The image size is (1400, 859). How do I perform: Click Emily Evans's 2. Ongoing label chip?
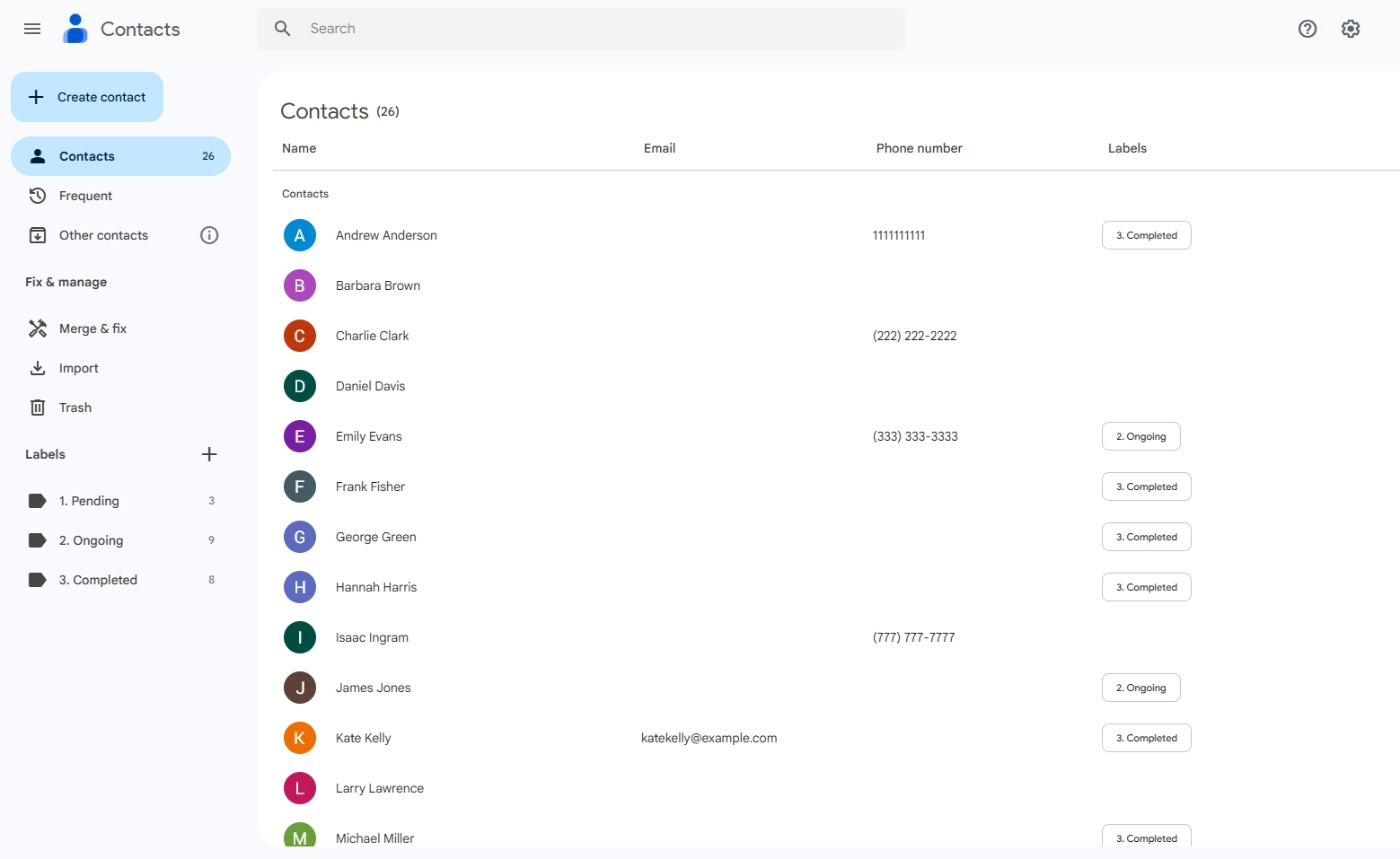(1141, 436)
